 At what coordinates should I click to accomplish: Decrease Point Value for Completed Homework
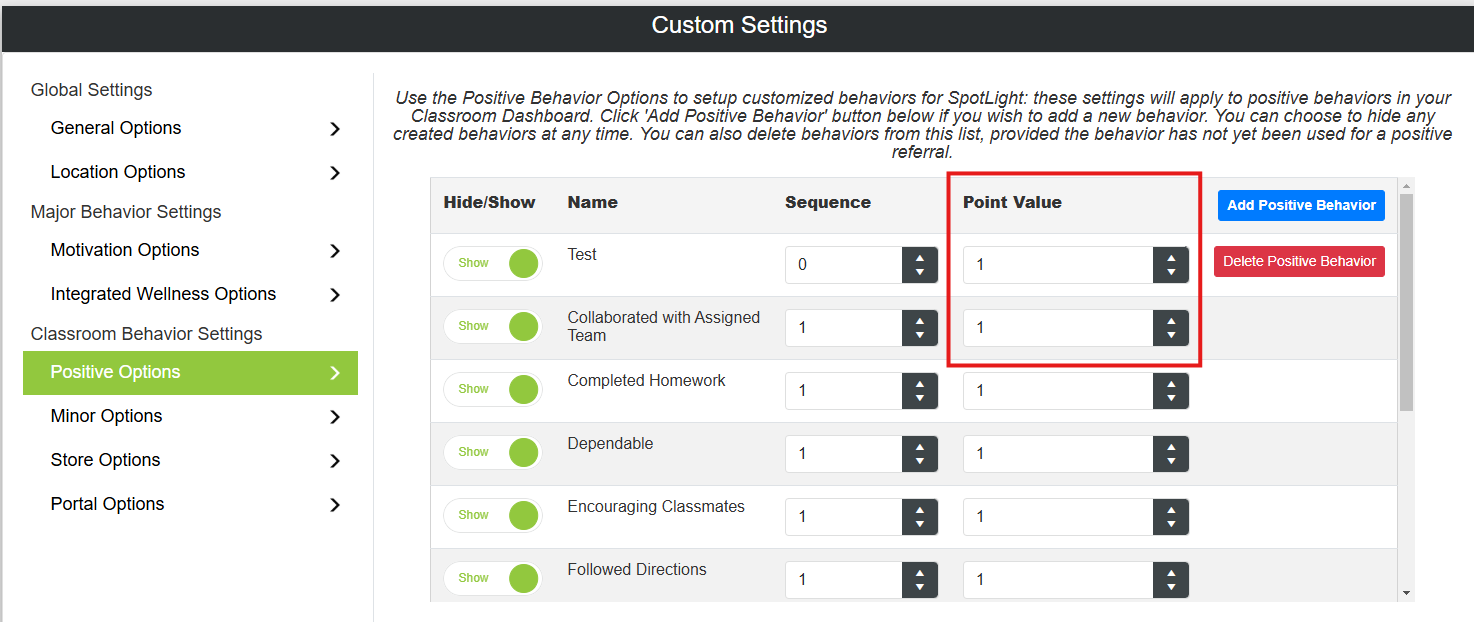(1171, 398)
